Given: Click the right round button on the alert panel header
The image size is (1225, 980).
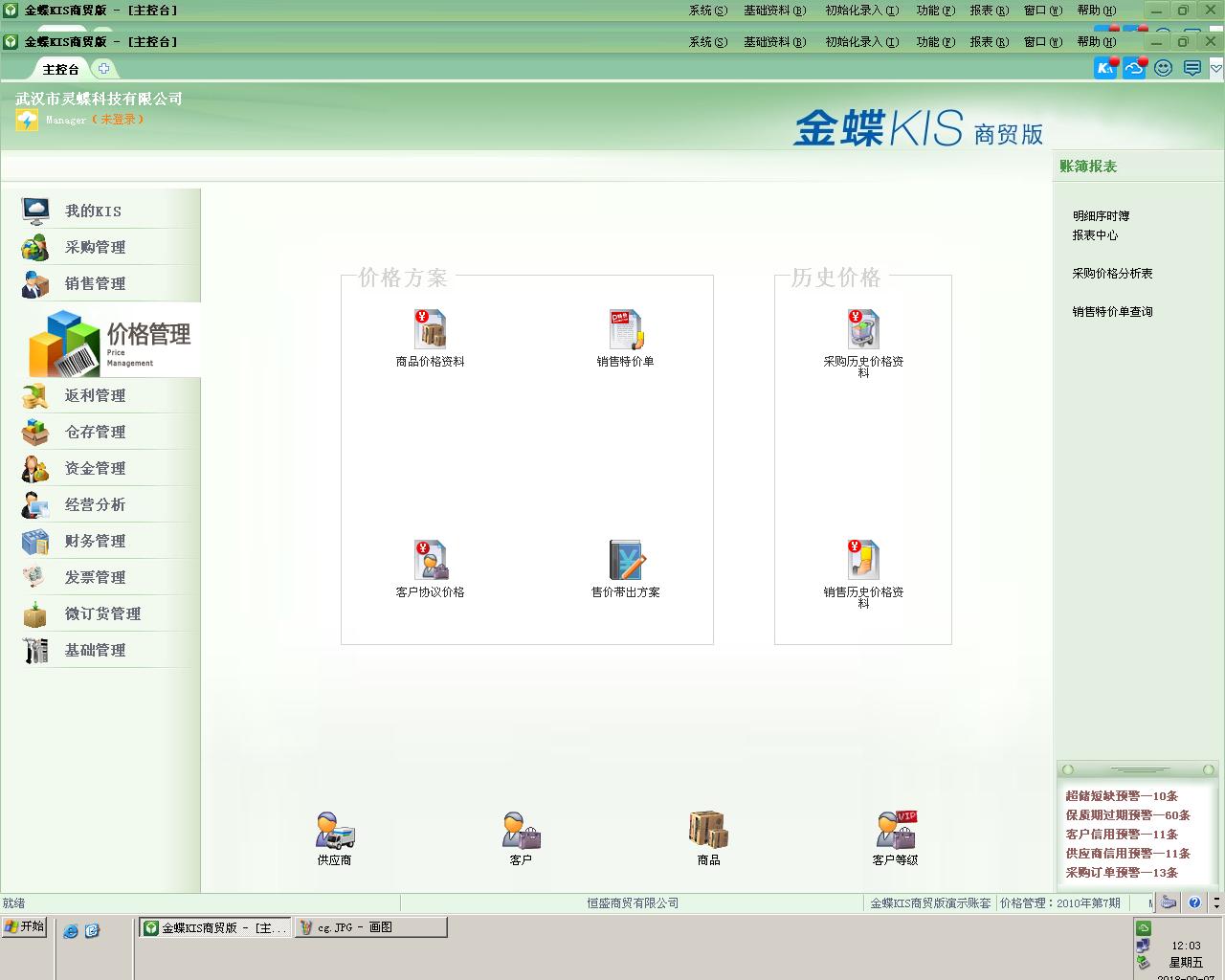Looking at the screenshot, I should [x=1208, y=769].
